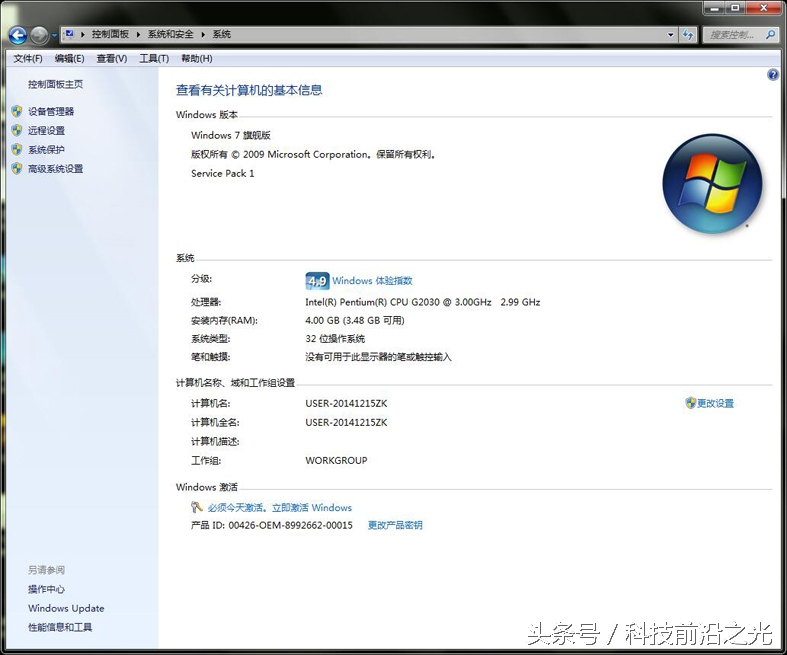This screenshot has width=787, height=655.
Task: Open the 编辑(E) menu
Action: point(69,59)
